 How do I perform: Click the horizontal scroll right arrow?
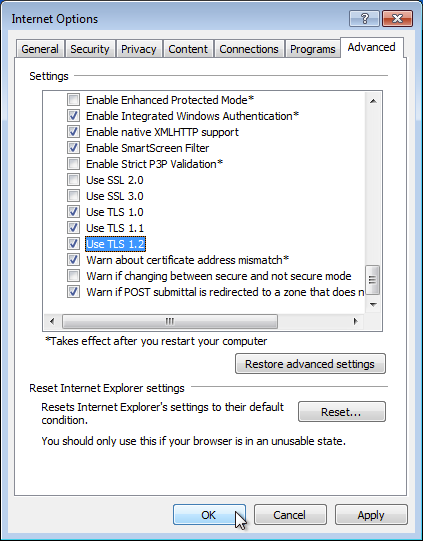(355, 322)
